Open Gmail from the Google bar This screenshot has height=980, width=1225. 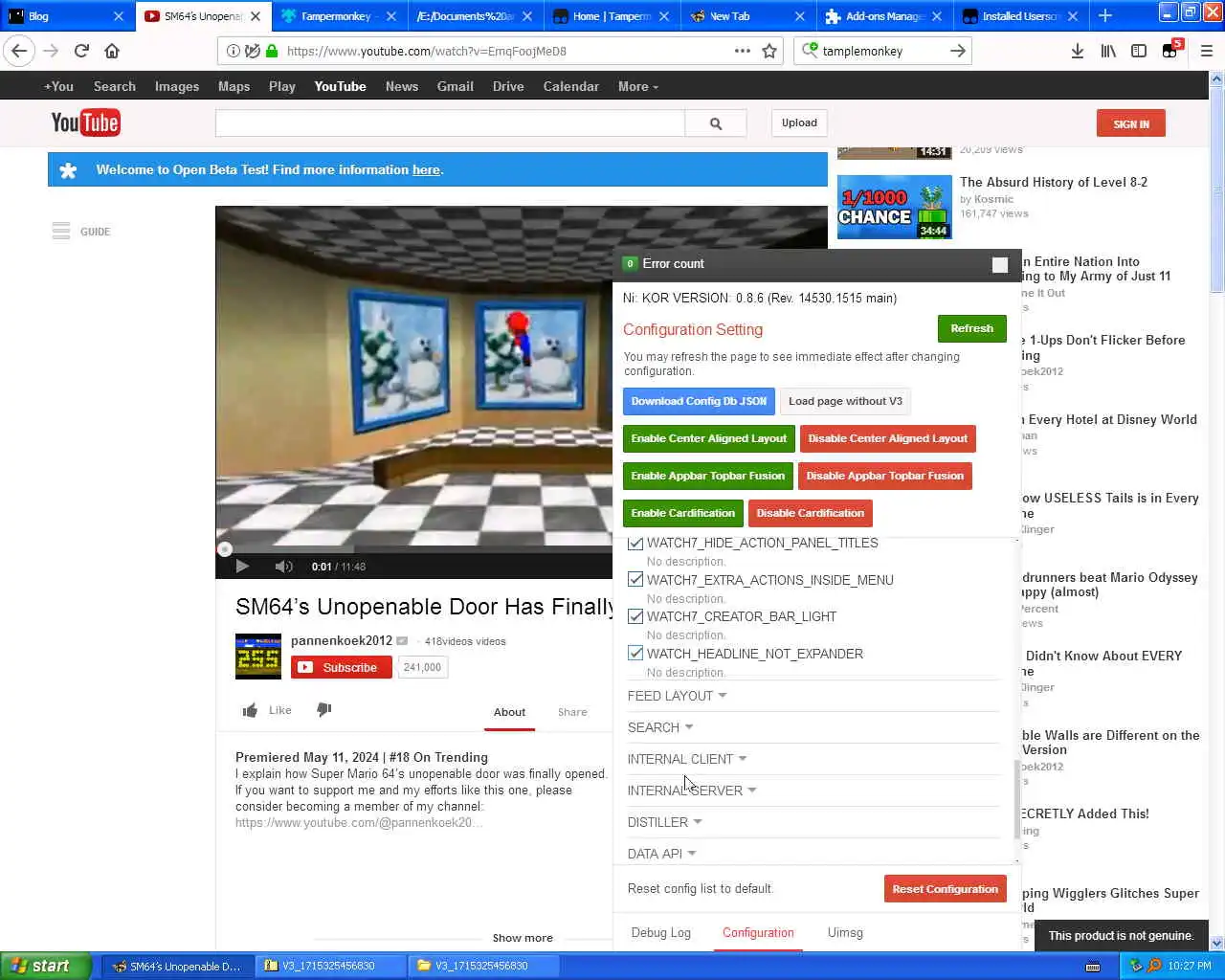pyautogui.click(x=455, y=86)
